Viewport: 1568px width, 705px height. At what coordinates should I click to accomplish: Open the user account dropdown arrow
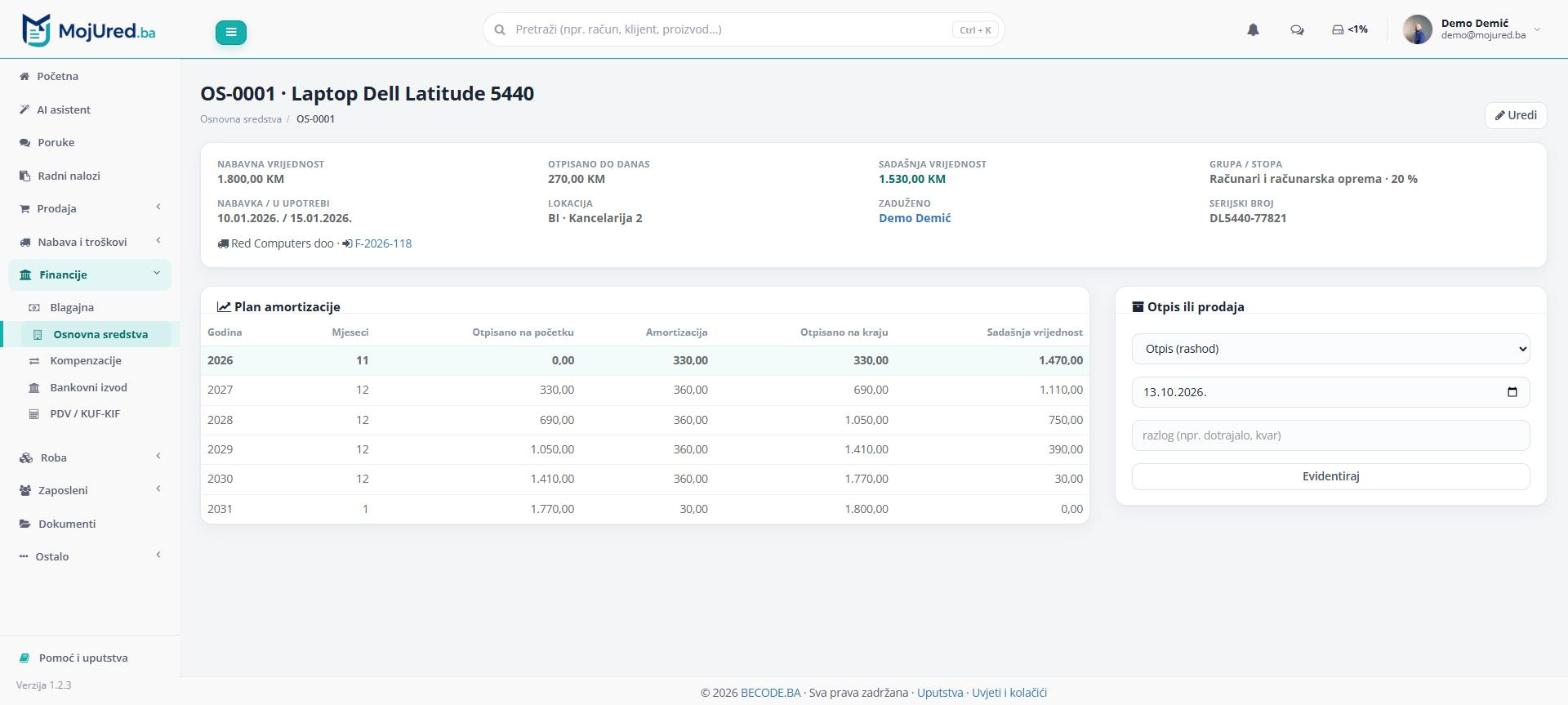pos(1537,30)
